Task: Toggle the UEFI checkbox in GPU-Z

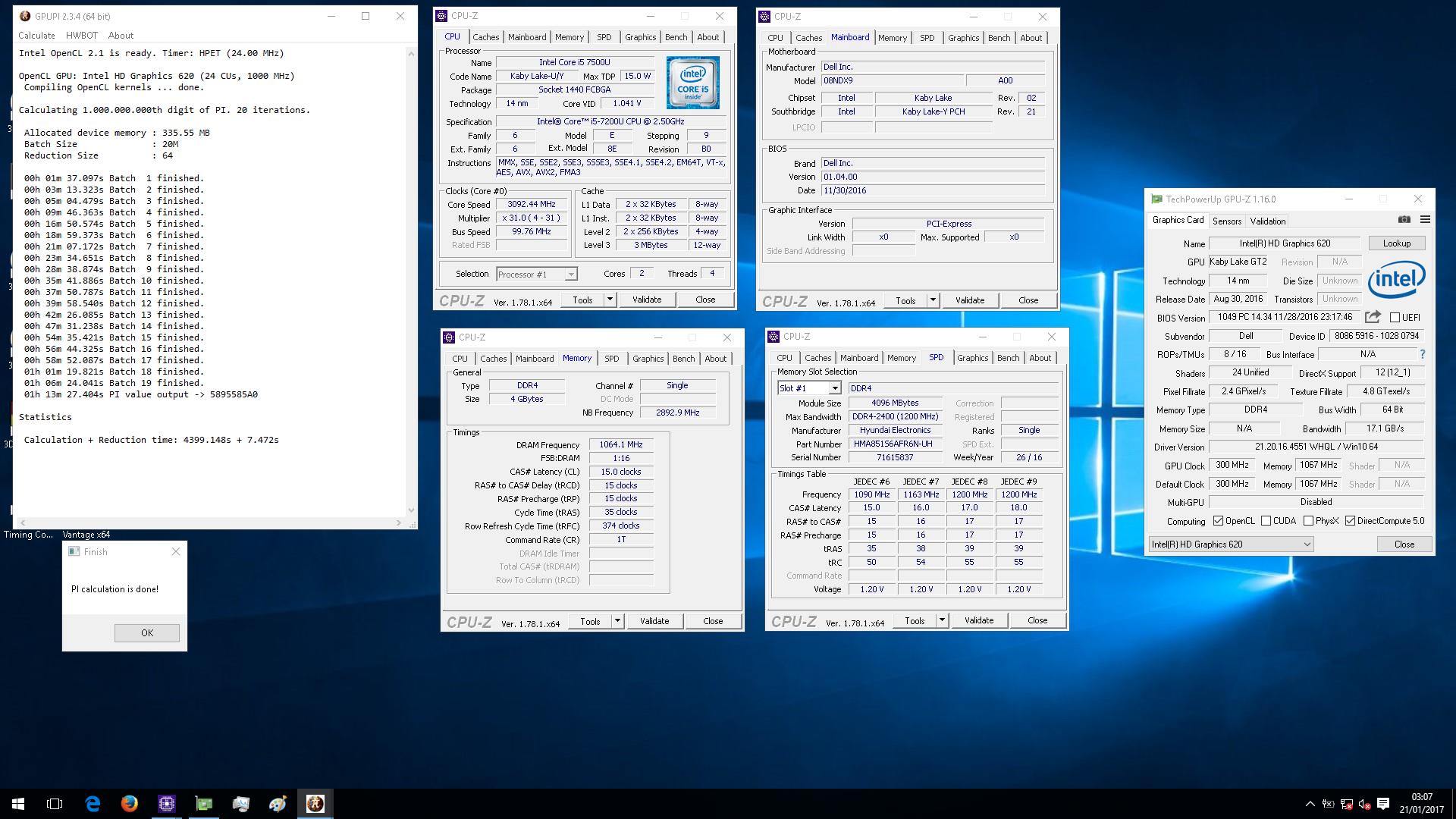Action: coord(1395,318)
